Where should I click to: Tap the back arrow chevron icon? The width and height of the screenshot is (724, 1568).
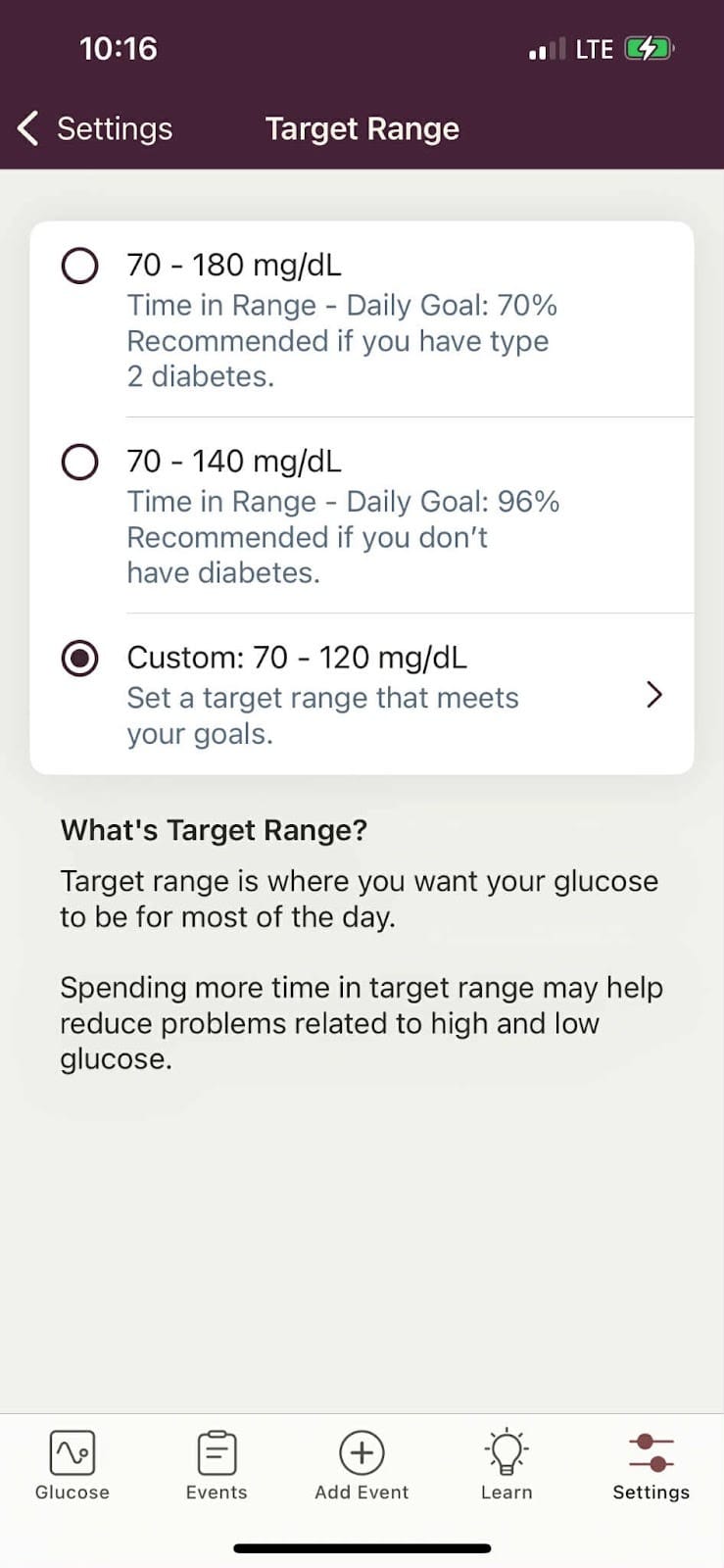[x=28, y=128]
